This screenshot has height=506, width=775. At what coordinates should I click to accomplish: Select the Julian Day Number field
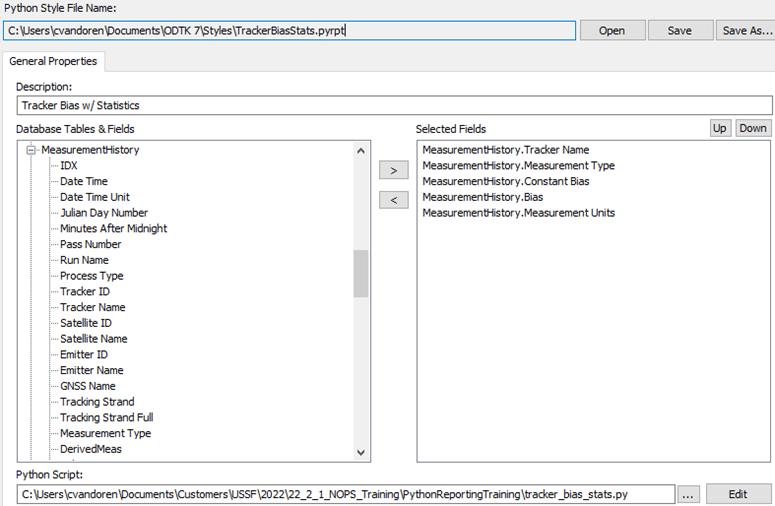(x=104, y=213)
